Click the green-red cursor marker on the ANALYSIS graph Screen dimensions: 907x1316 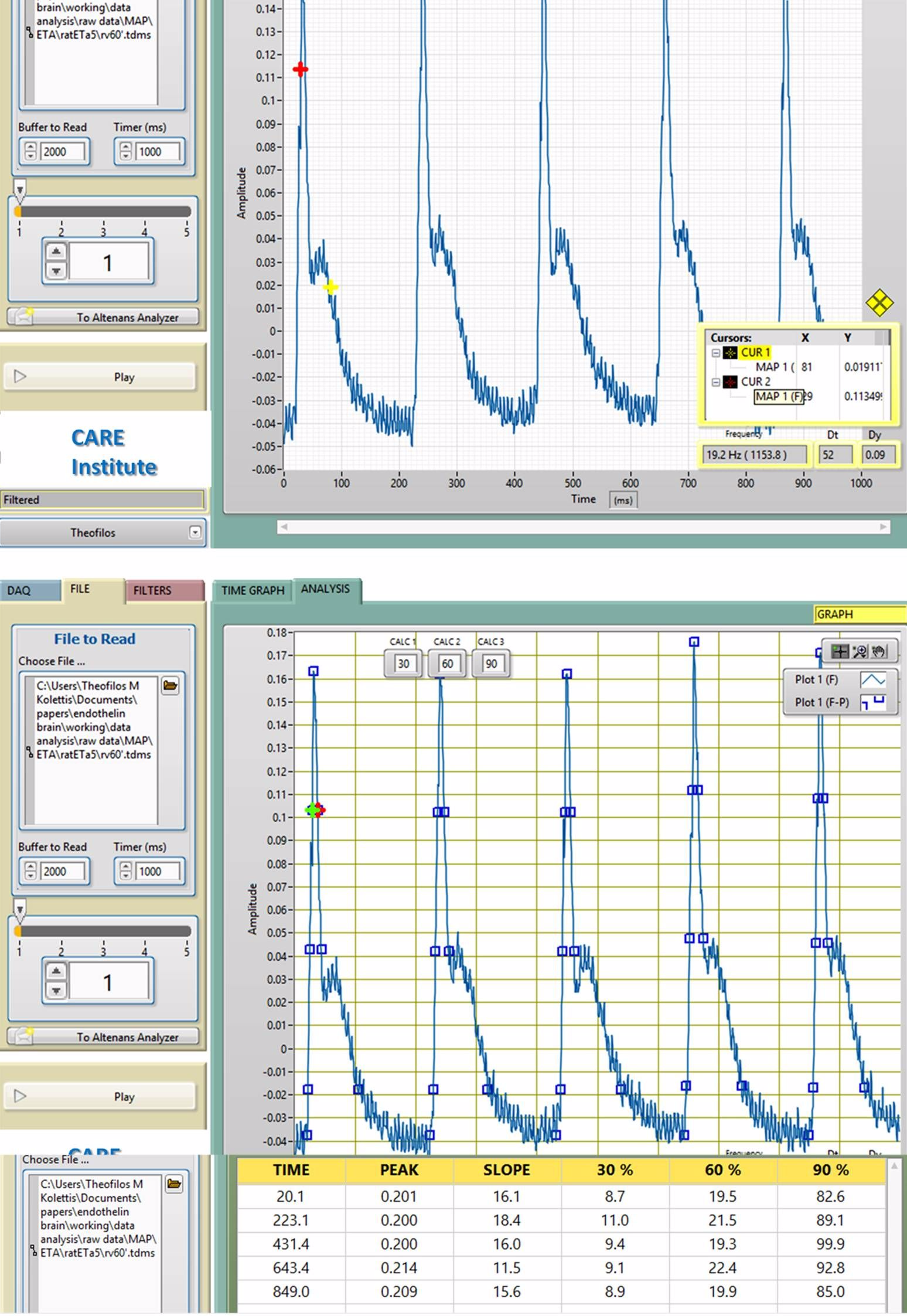click(x=315, y=810)
